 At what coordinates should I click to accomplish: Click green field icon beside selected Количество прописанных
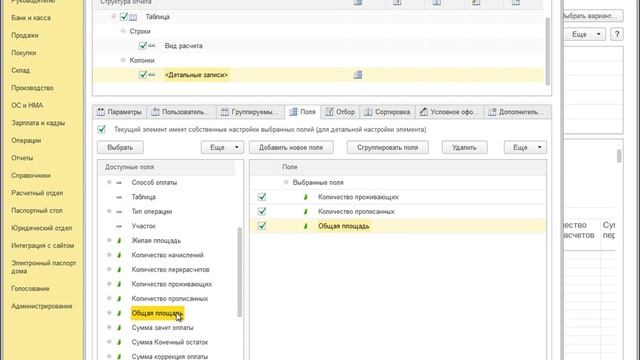pyautogui.click(x=305, y=212)
